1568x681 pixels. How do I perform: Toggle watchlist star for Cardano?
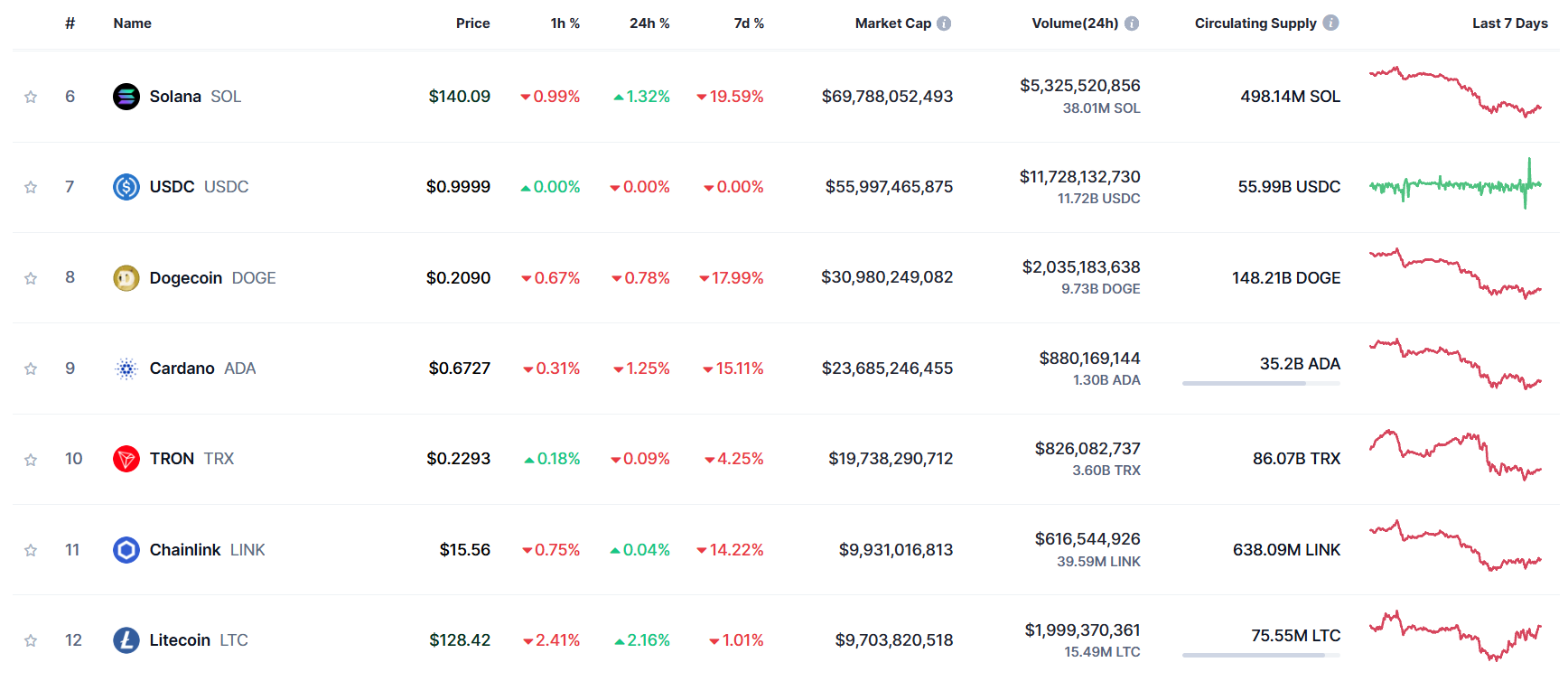click(x=31, y=368)
